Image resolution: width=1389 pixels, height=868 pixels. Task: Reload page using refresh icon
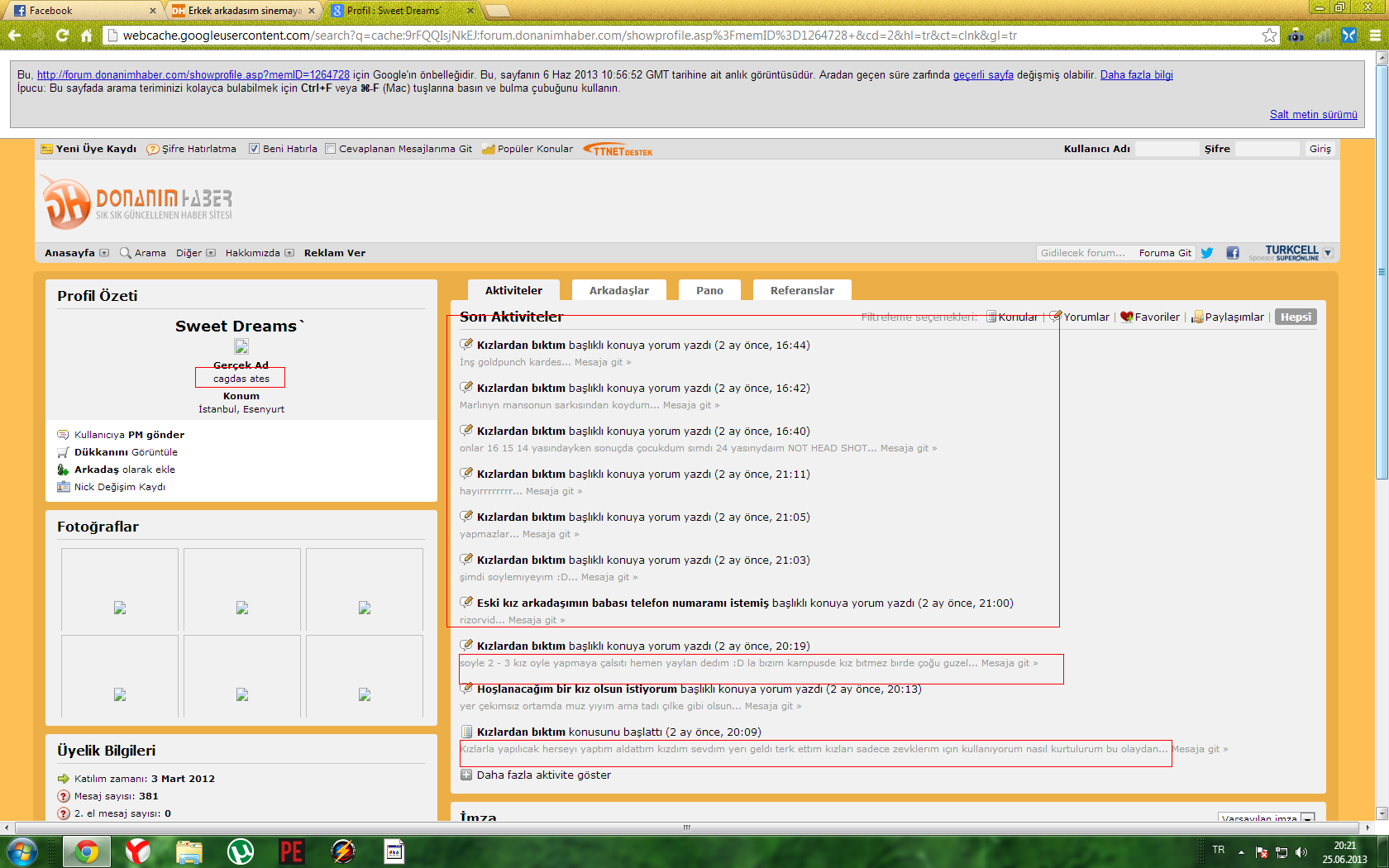[62, 36]
